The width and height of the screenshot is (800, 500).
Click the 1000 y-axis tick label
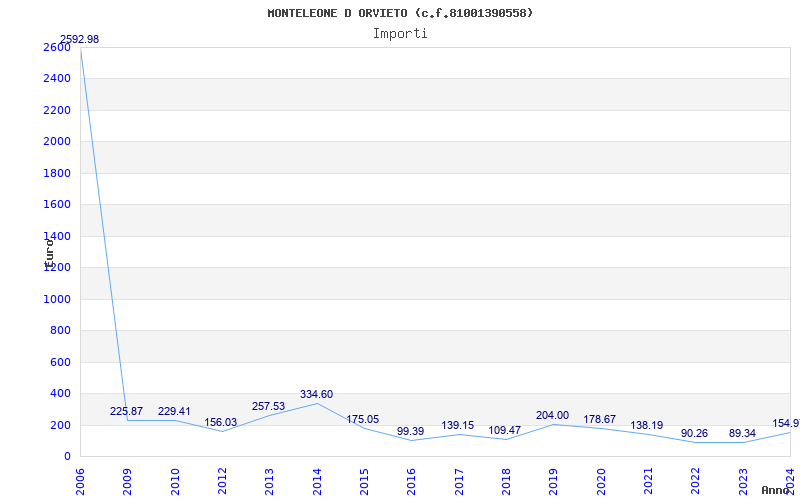click(57, 299)
